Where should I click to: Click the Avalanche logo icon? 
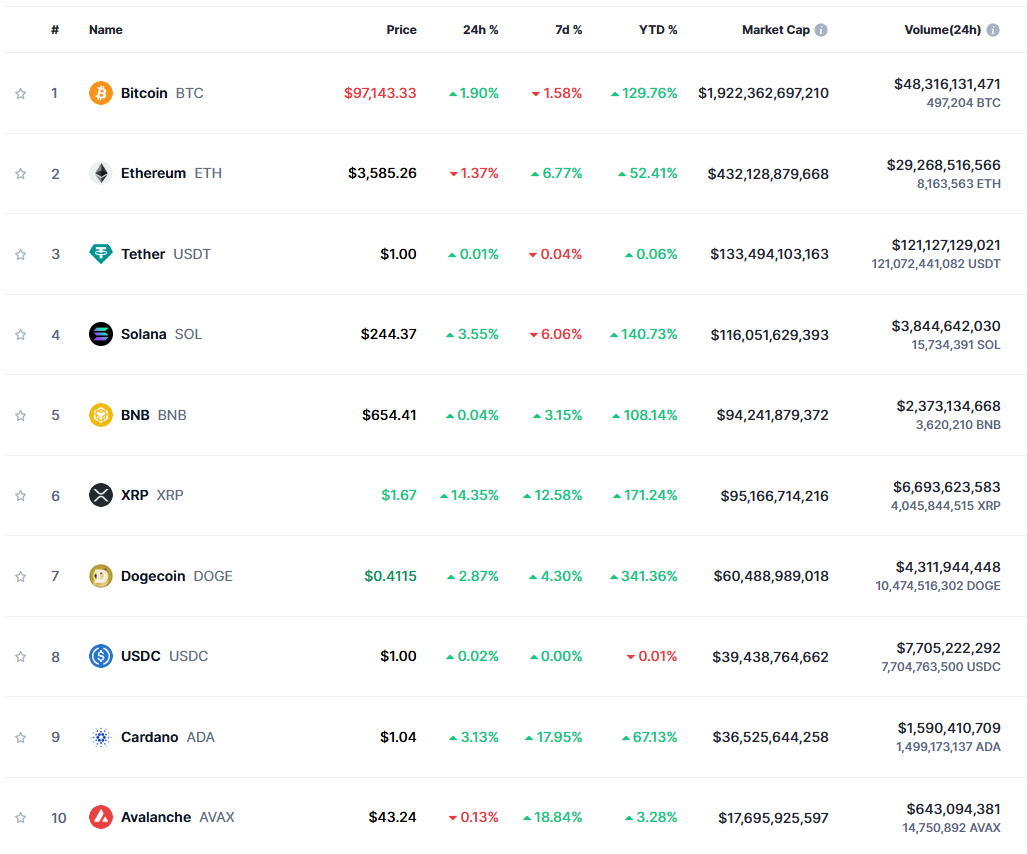click(x=101, y=817)
